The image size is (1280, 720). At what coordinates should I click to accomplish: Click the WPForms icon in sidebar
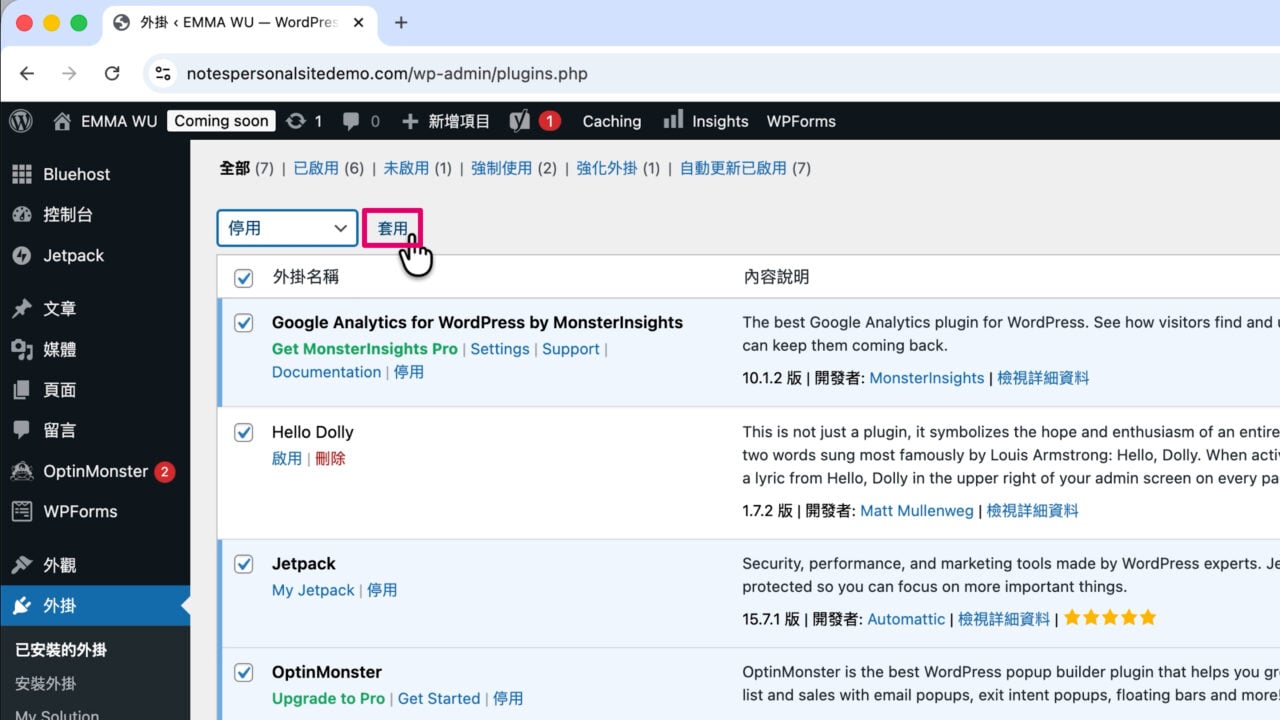click(22, 511)
